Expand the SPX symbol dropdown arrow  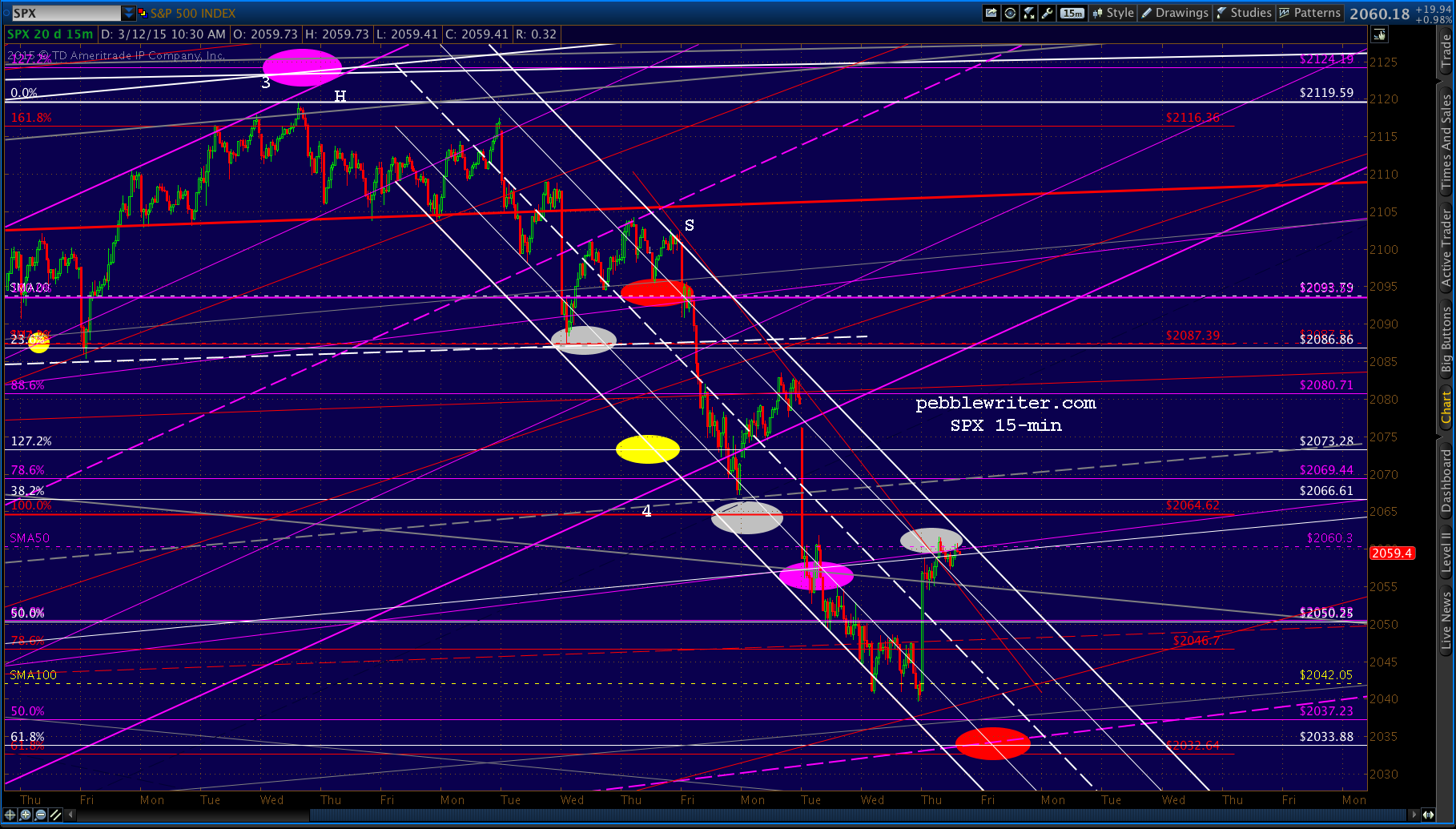[x=128, y=14]
